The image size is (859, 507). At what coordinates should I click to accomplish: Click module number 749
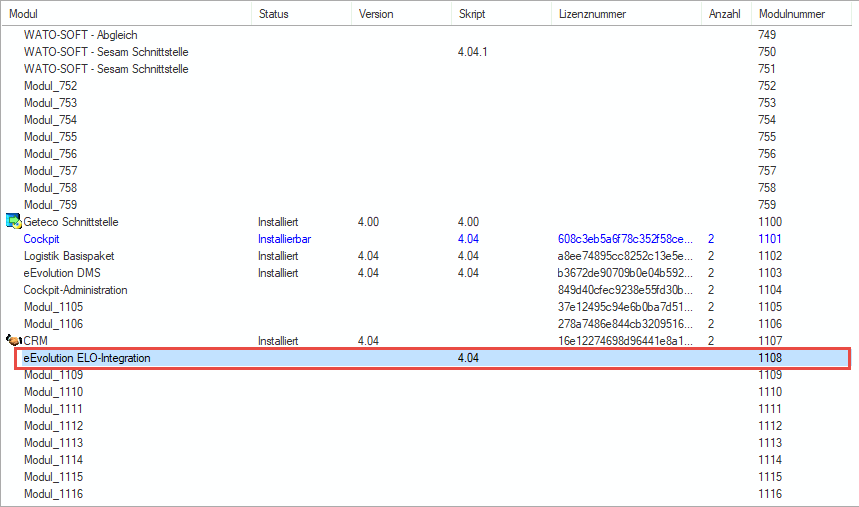click(767, 35)
